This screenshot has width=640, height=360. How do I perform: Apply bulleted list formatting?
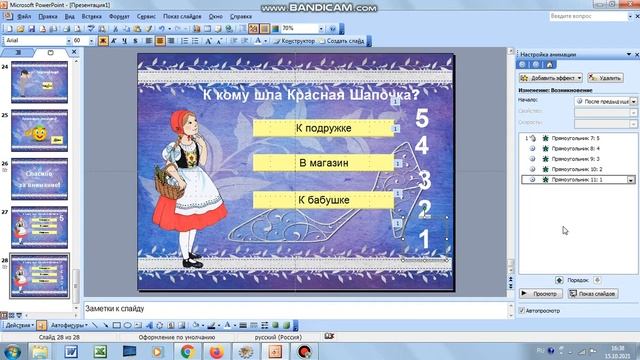pyautogui.click(x=195, y=41)
